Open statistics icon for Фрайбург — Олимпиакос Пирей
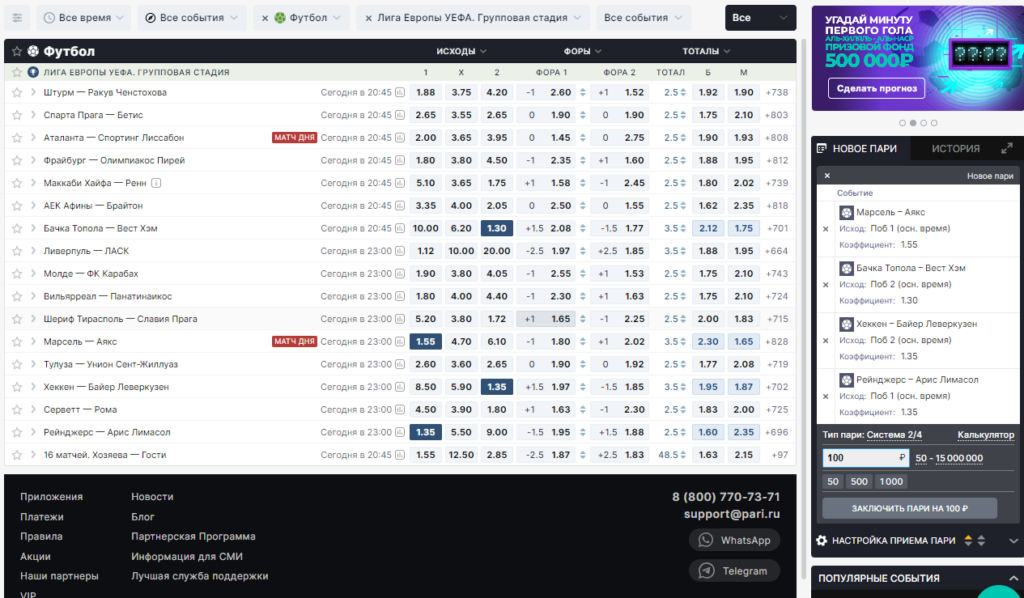This screenshot has width=1024, height=598. pyautogui.click(x=400, y=160)
